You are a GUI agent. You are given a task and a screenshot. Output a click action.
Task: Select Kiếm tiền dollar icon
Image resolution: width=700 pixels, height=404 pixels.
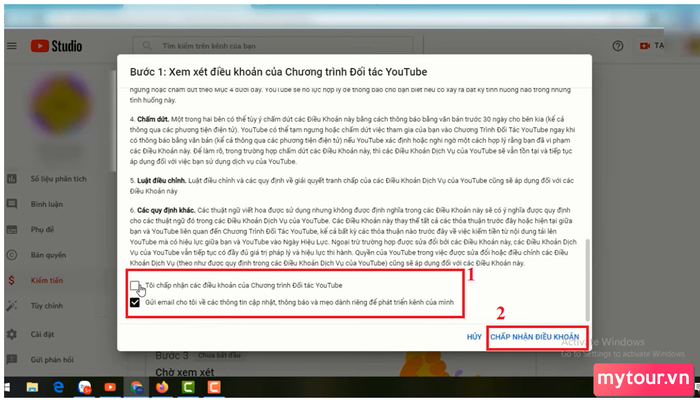[12, 280]
